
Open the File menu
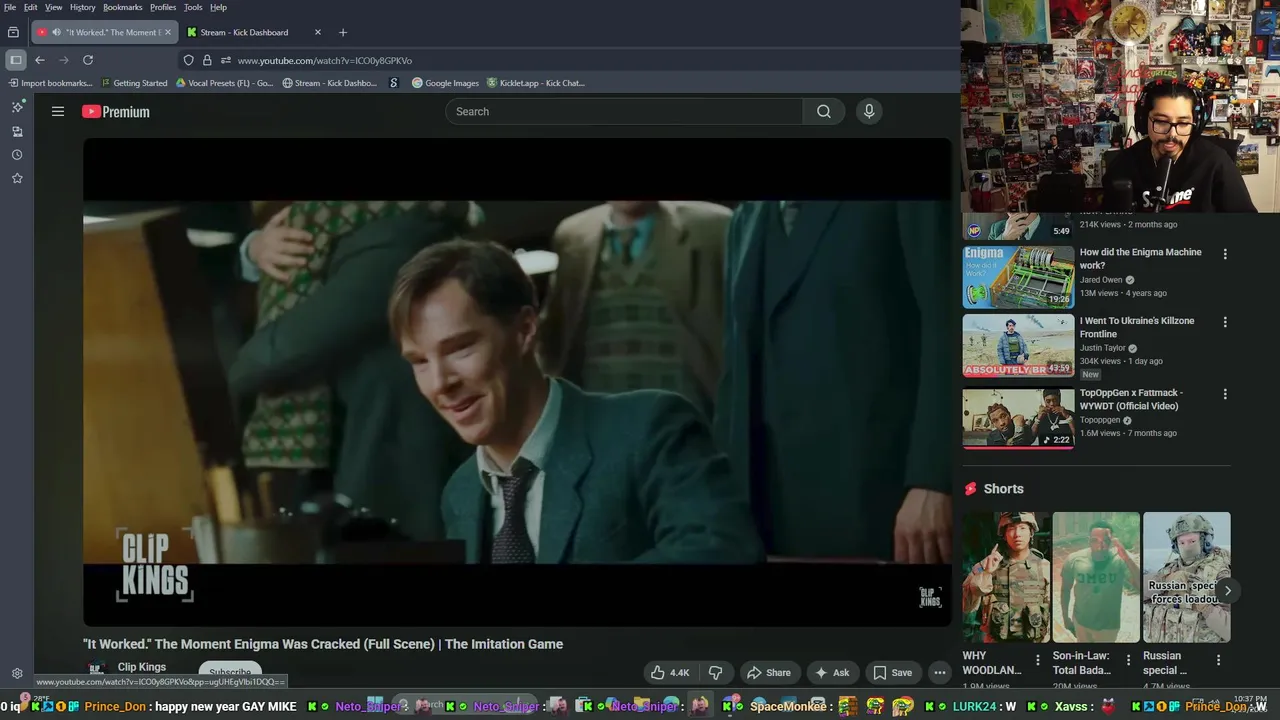tap(10, 7)
